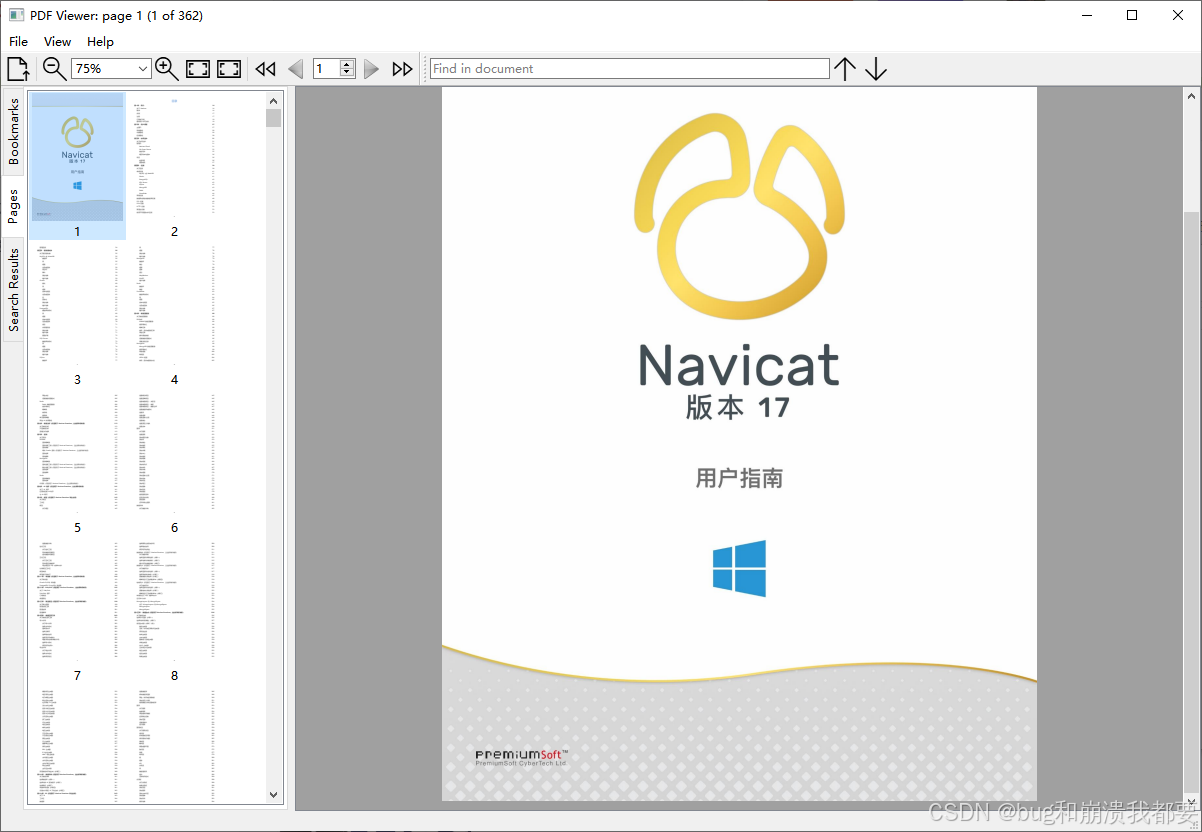Zoom in with the plus magnifier
Image resolution: width=1202 pixels, height=832 pixels.
point(167,69)
